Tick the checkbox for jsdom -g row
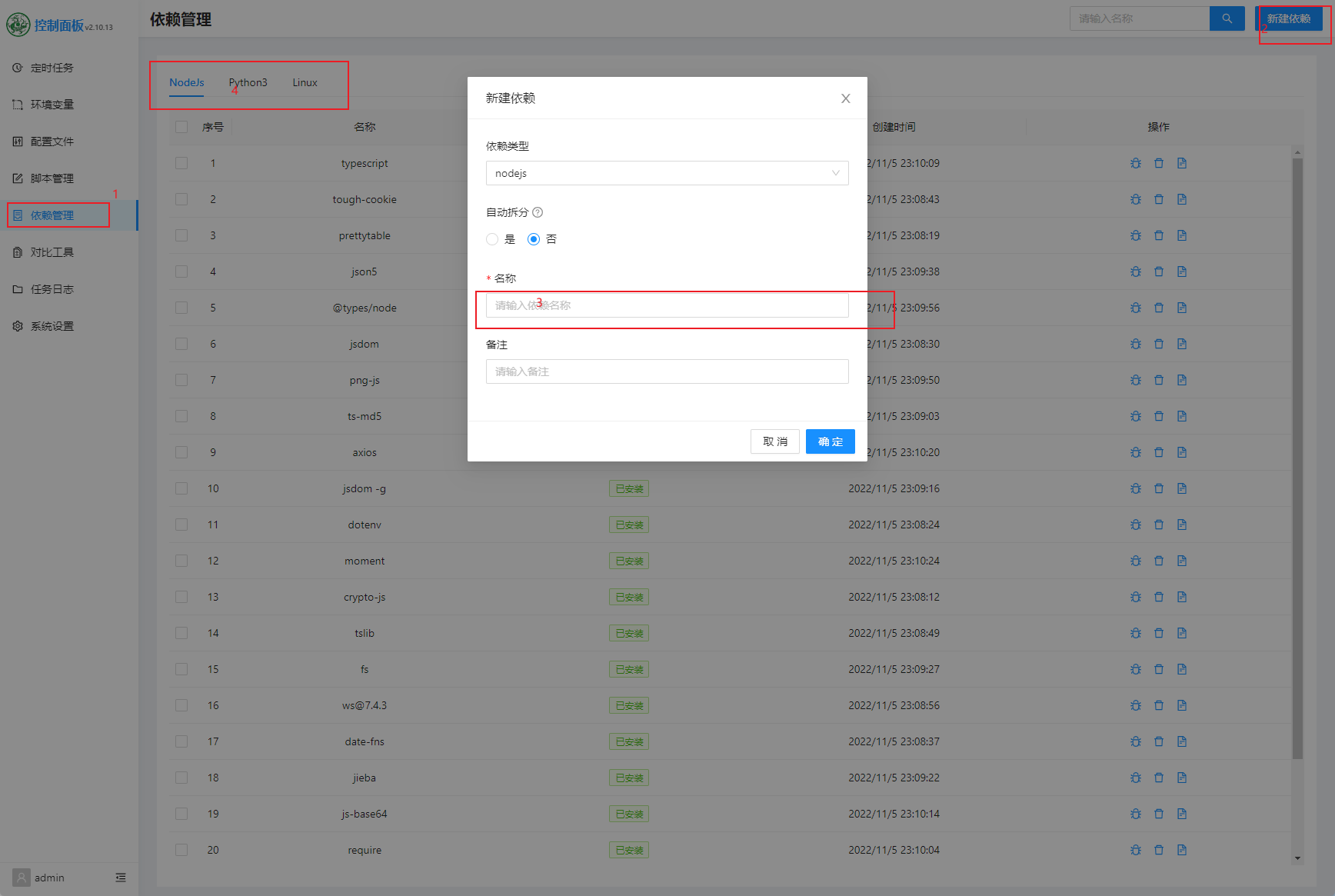The height and width of the screenshot is (896, 1335). pyautogui.click(x=181, y=488)
